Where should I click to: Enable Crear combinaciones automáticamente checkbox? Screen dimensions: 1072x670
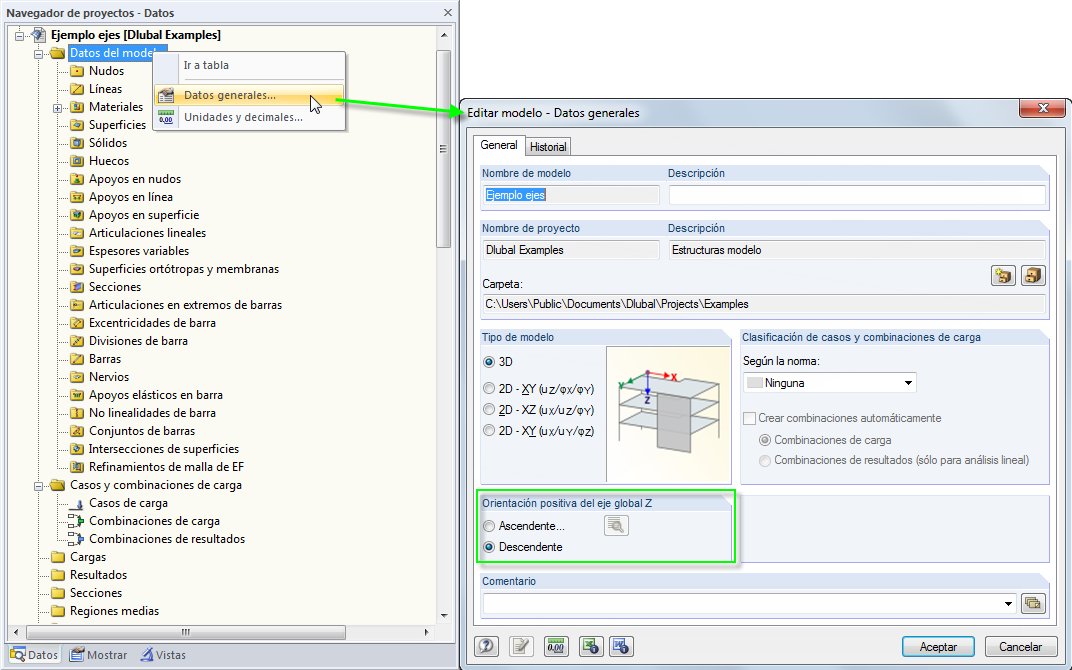pos(750,418)
